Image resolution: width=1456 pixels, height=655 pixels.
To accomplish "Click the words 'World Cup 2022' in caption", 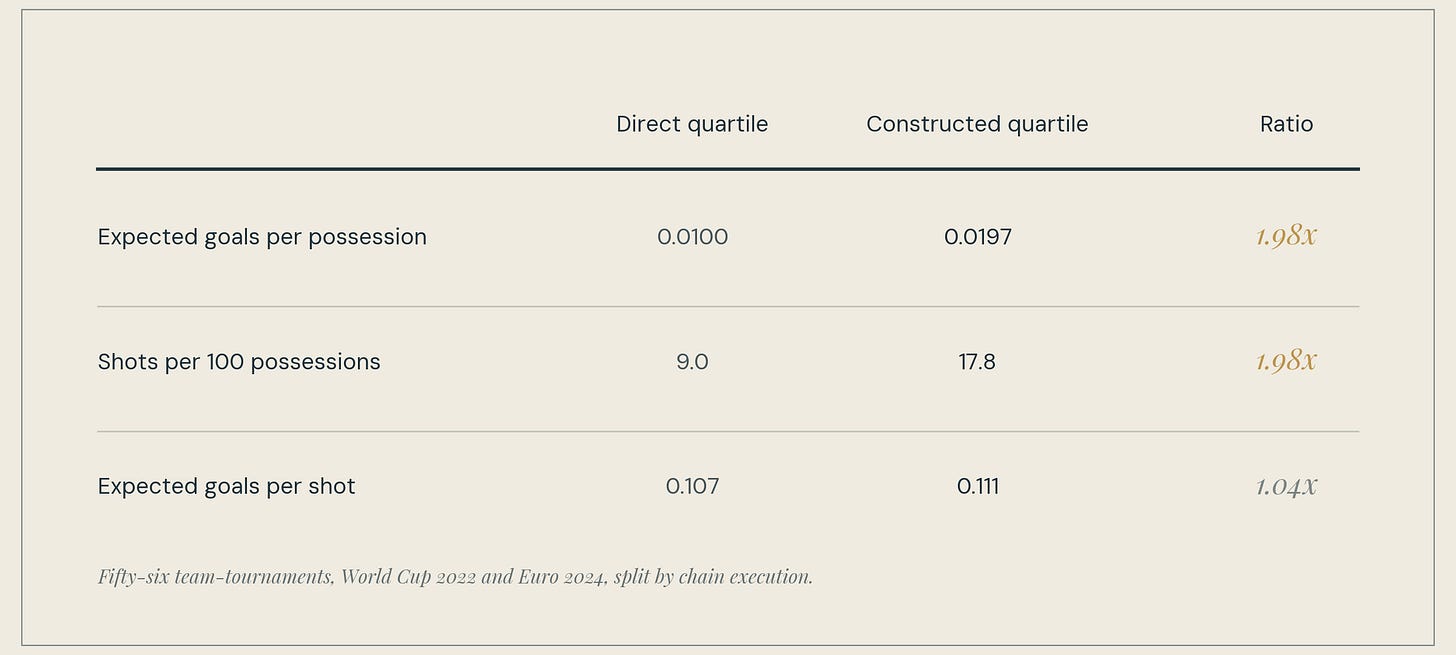I will coord(409,576).
